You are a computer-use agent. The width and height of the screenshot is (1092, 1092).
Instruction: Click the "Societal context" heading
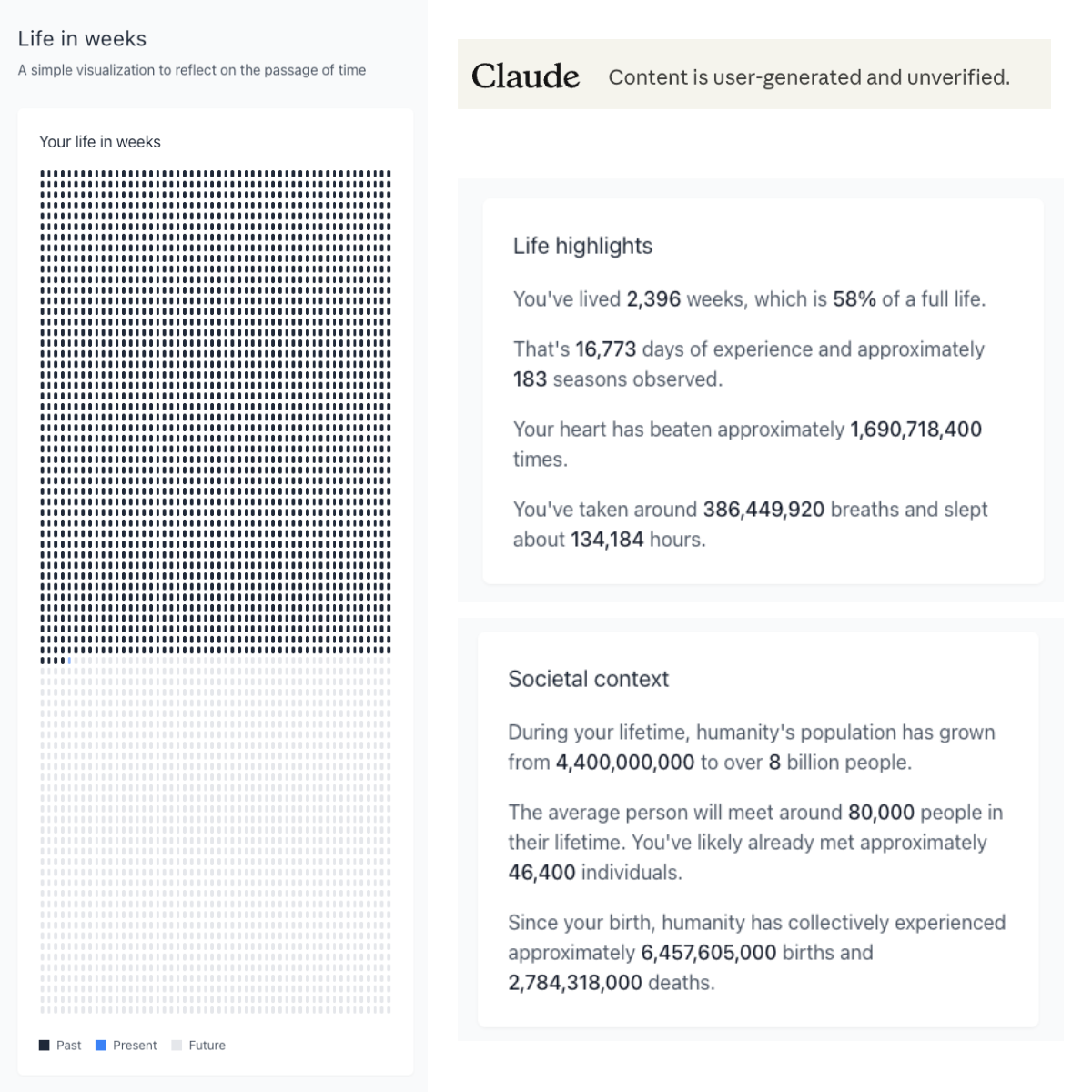588,679
